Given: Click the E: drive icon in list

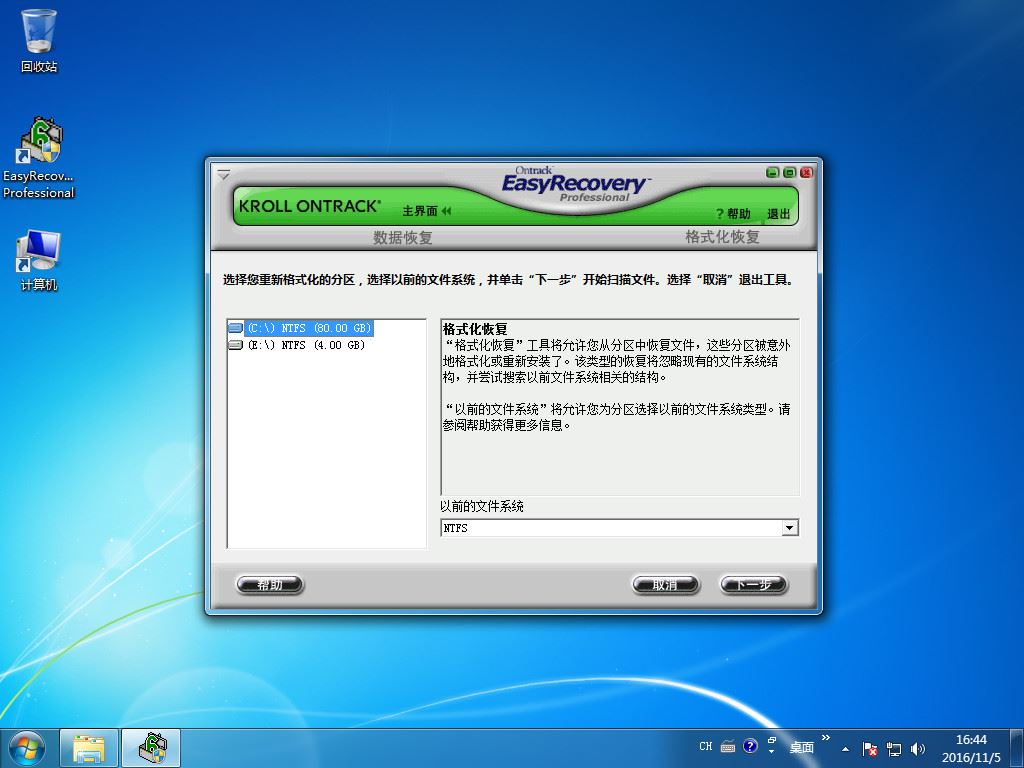Looking at the screenshot, I should click(x=236, y=345).
